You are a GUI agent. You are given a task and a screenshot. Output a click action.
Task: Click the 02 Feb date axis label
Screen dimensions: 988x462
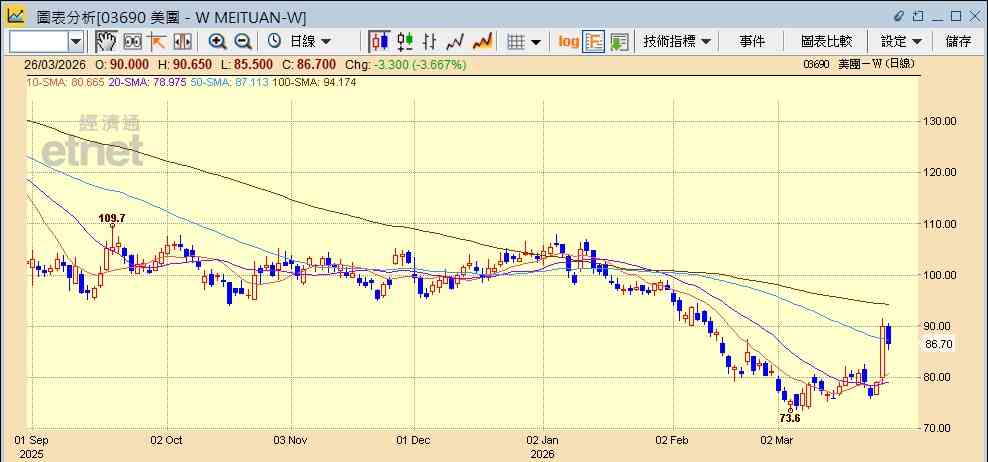coord(674,440)
